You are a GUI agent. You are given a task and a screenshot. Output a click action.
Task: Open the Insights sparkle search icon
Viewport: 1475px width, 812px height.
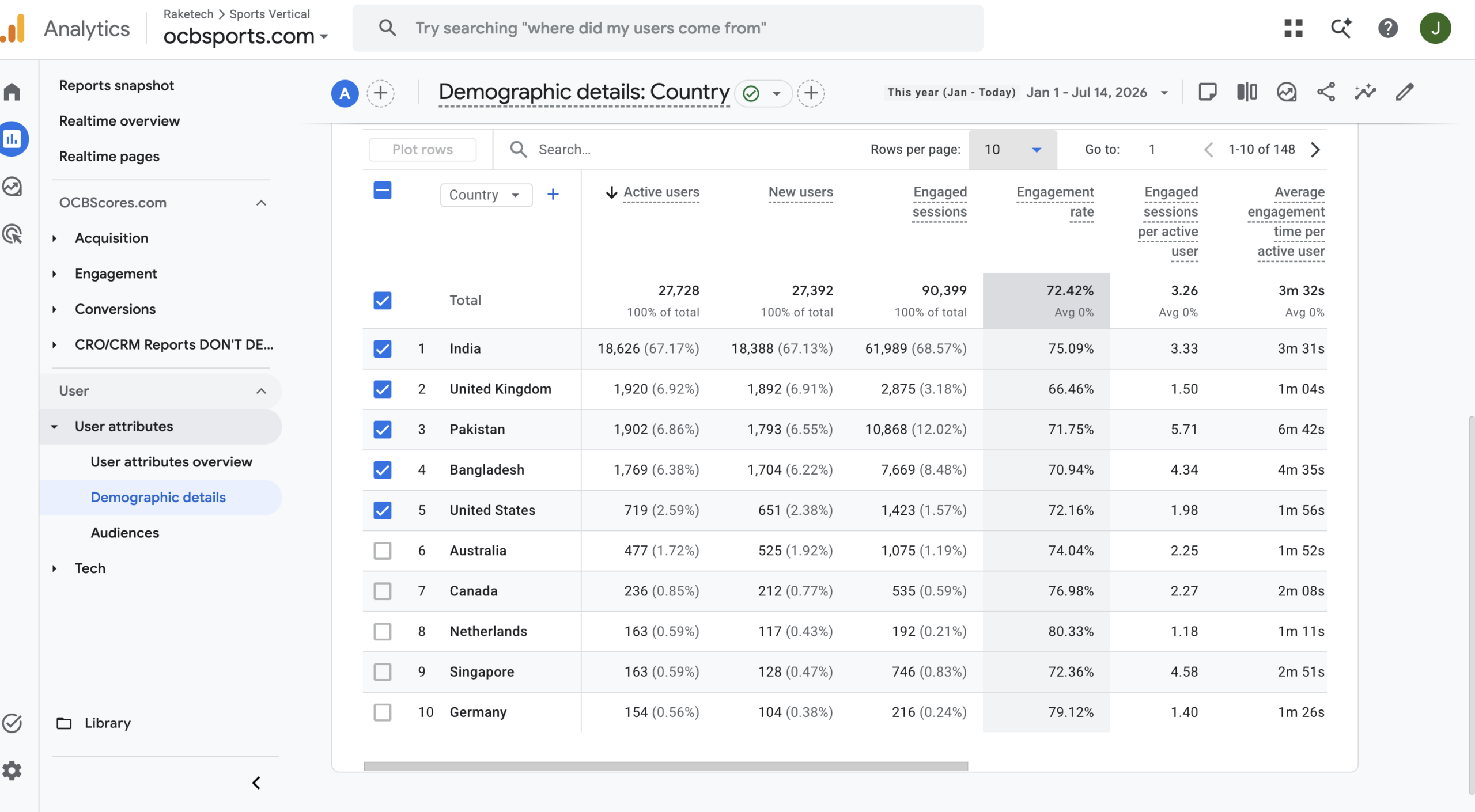[1341, 28]
